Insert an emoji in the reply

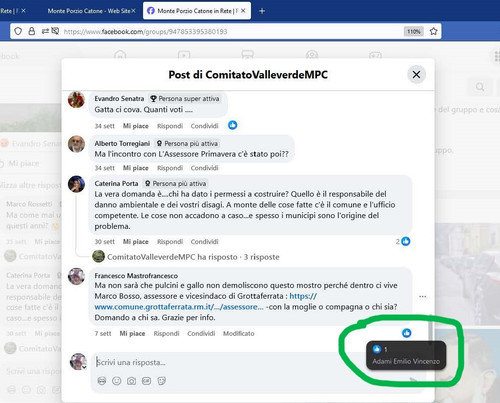point(116,381)
